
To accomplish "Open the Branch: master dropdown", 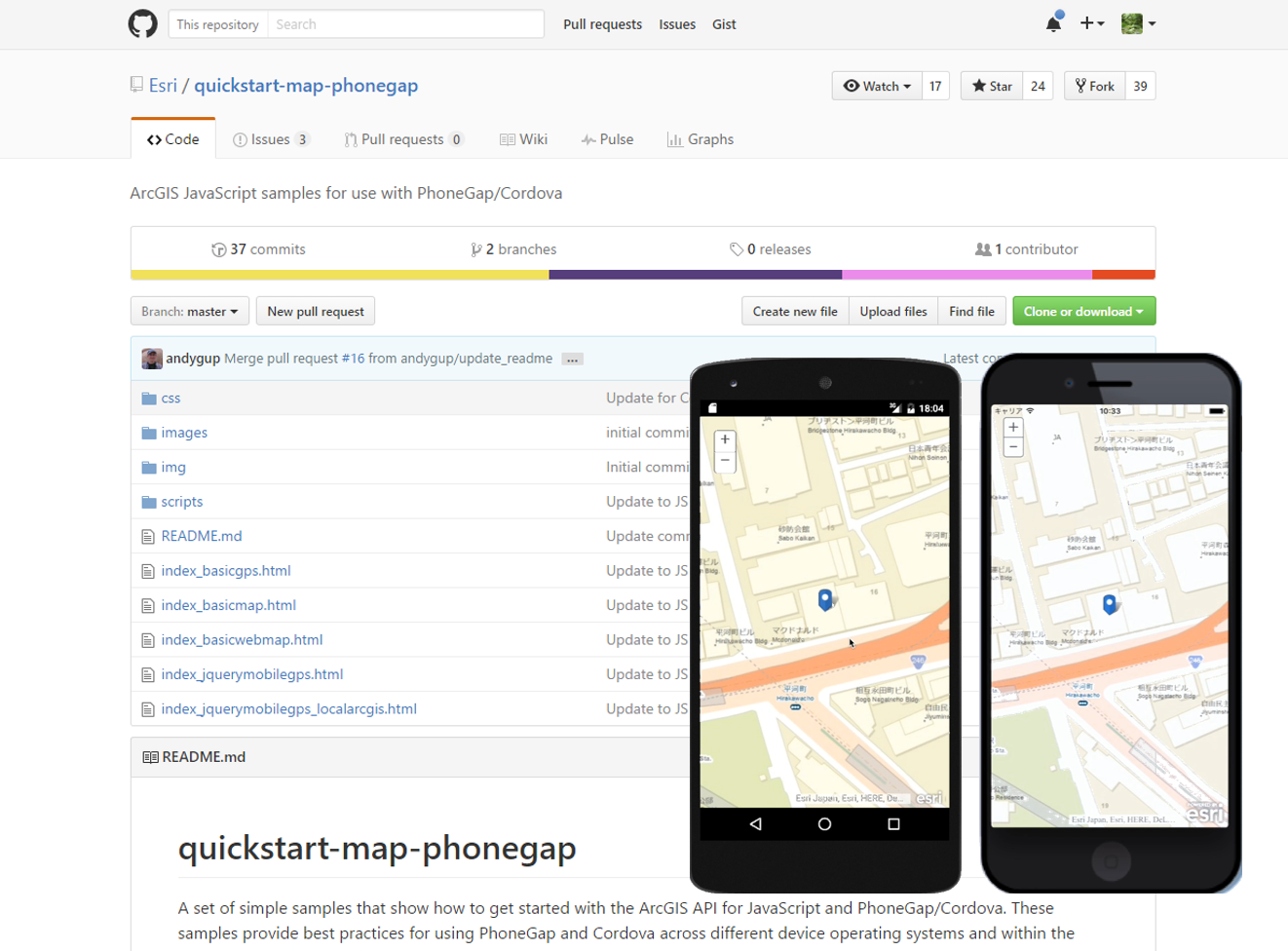I will (190, 312).
